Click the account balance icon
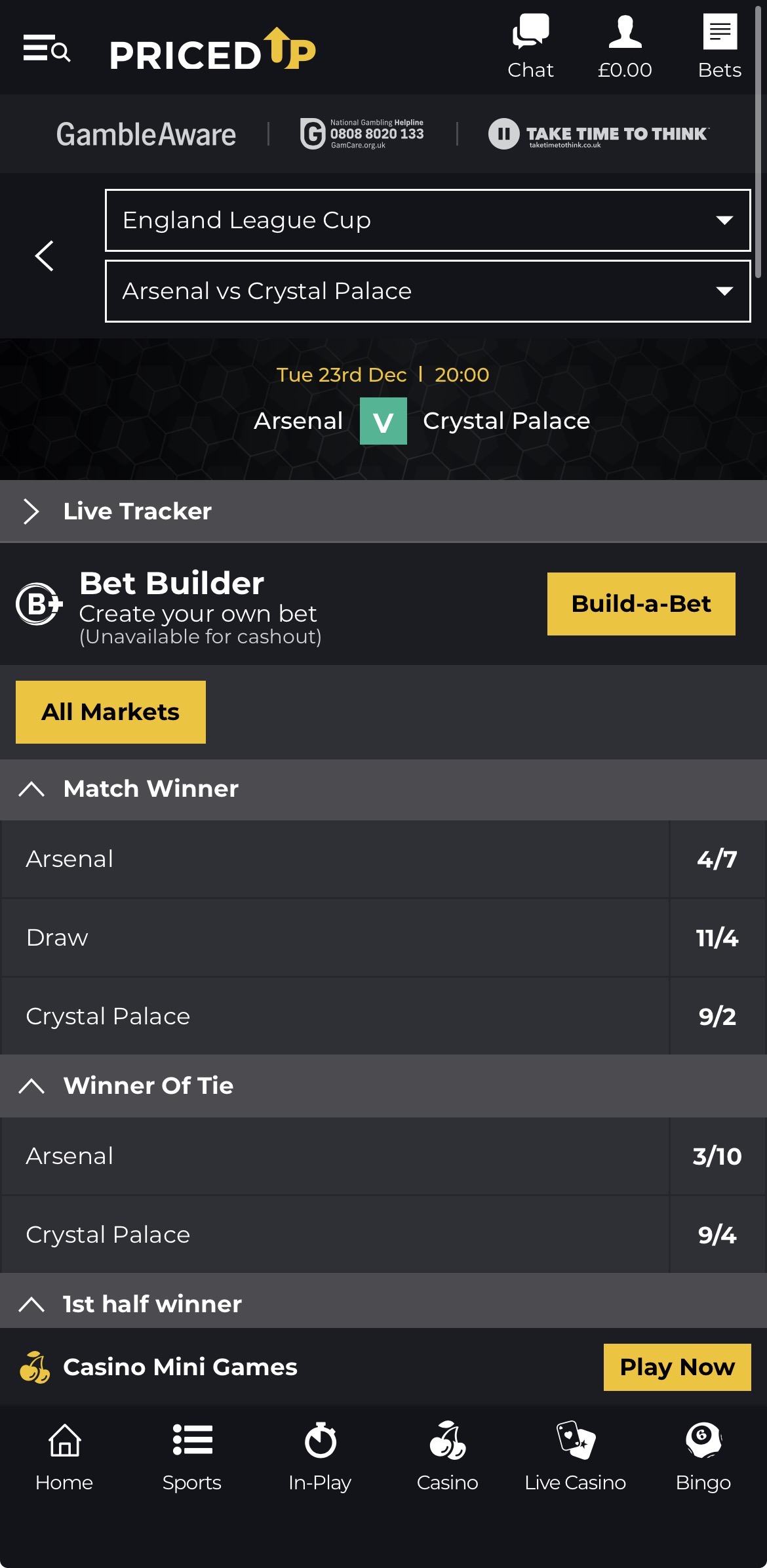Screen dimensions: 767x1568 point(625,31)
